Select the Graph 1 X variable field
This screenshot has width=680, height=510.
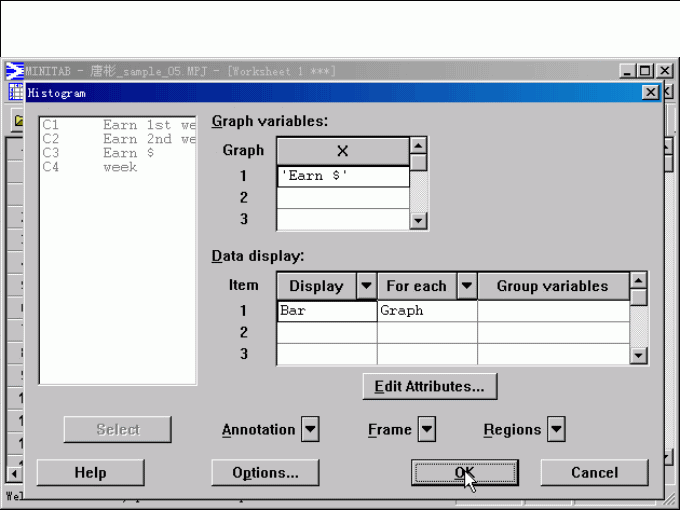coord(343,176)
